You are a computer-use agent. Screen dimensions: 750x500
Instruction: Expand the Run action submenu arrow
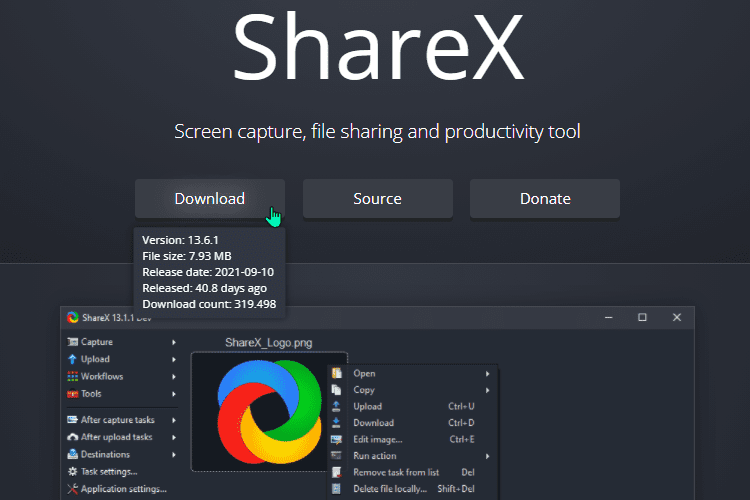point(487,456)
